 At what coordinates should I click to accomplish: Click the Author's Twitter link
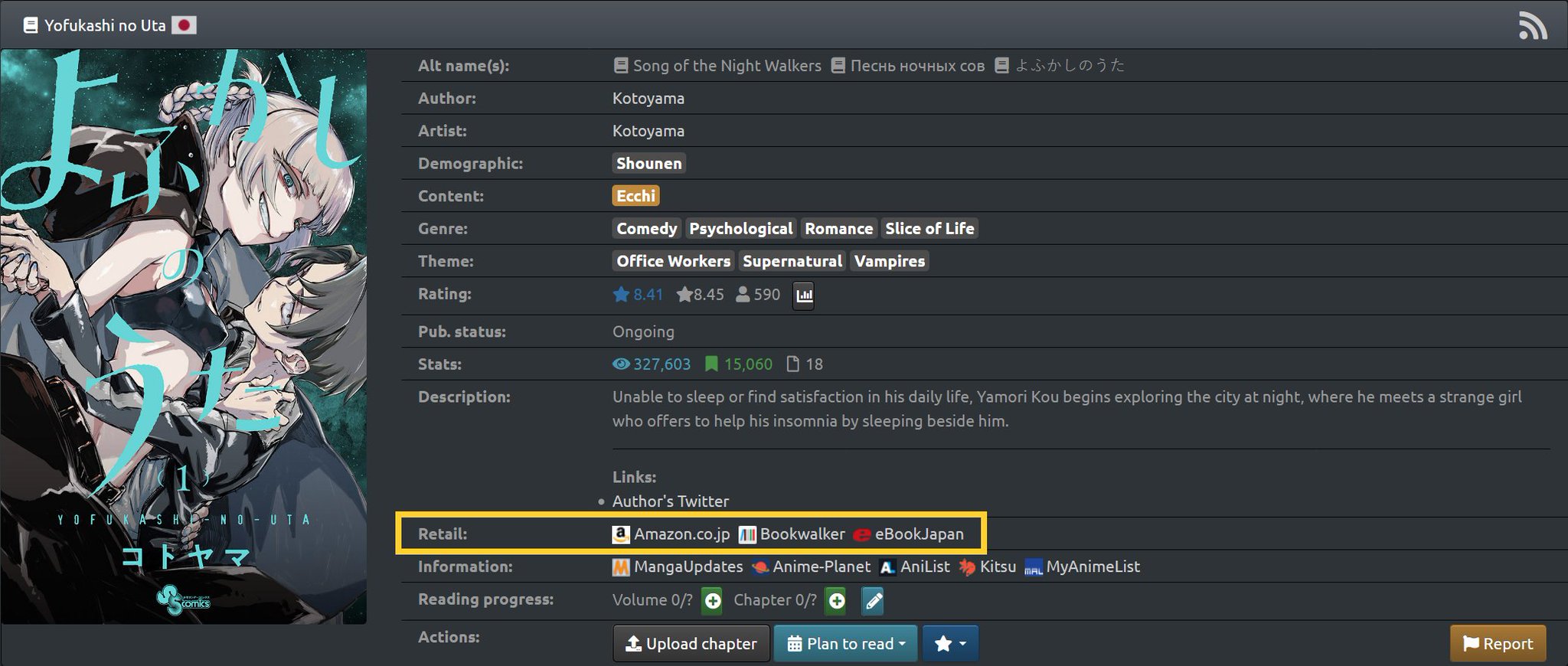(671, 501)
